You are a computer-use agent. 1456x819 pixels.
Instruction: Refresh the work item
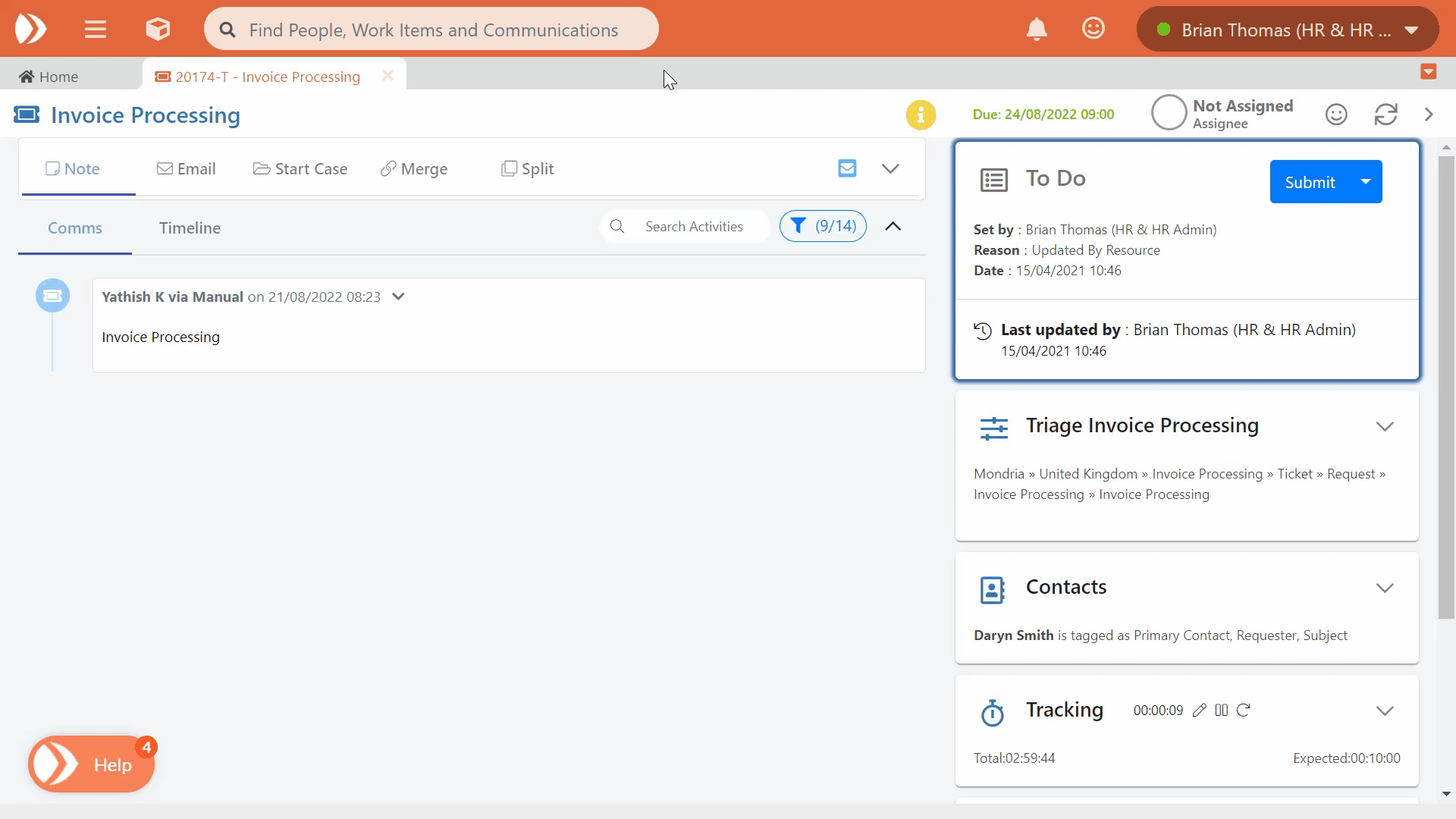pyautogui.click(x=1385, y=115)
